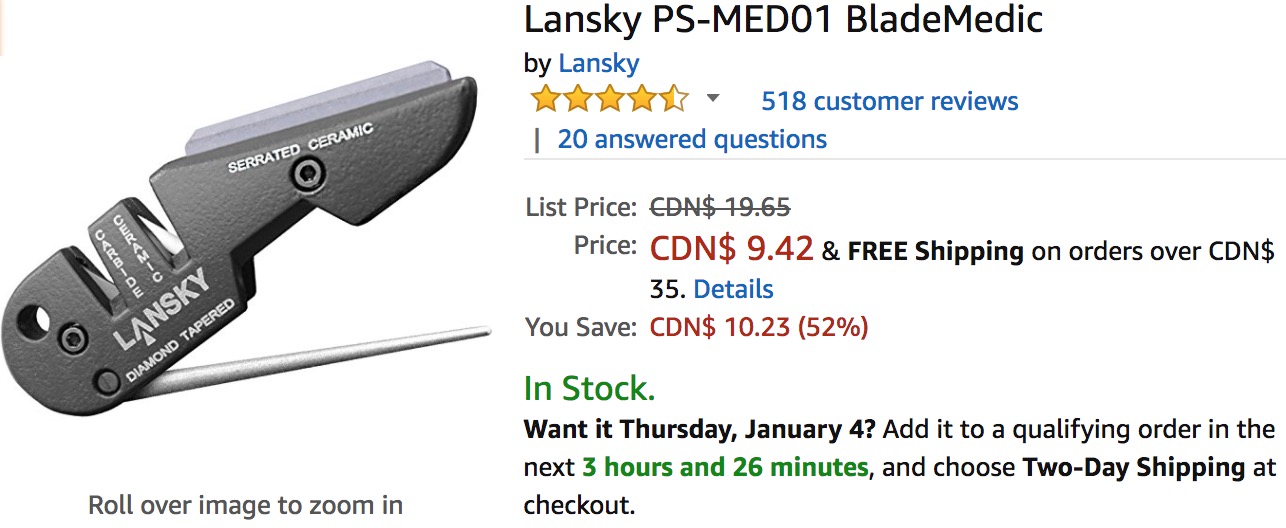Click the 'Roll over image to zoom in' text
1286x528 pixels.
pos(246,505)
